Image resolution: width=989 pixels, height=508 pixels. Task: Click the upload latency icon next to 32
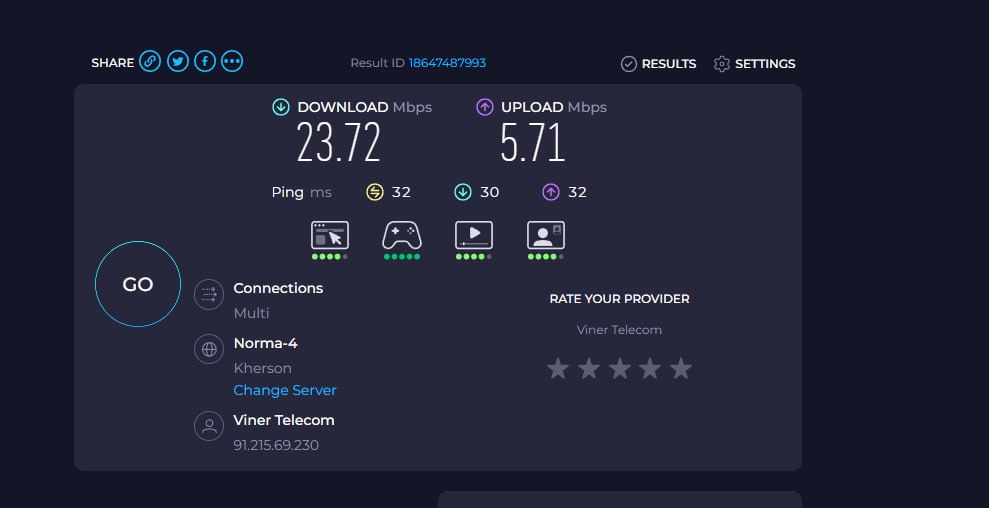click(x=551, y=192)
